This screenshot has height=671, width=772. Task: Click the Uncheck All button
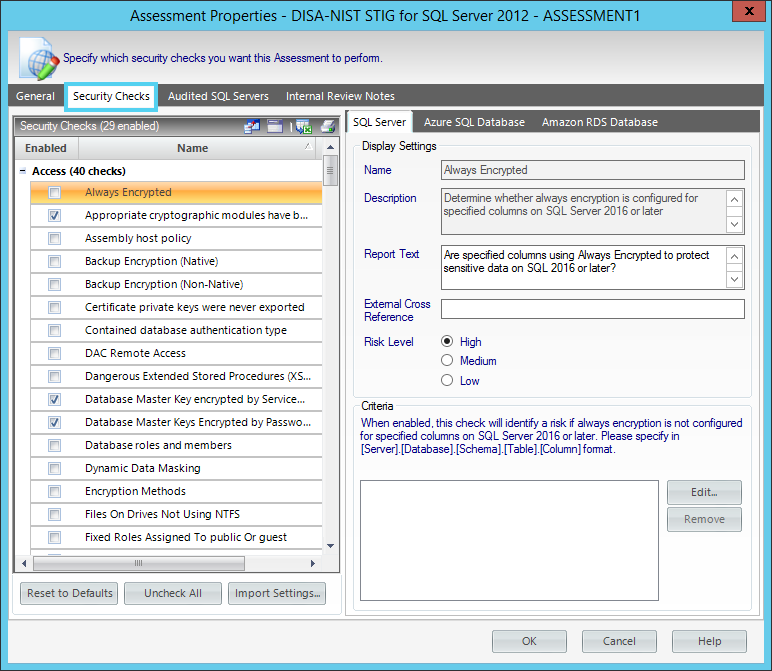(x=173, y=593)
